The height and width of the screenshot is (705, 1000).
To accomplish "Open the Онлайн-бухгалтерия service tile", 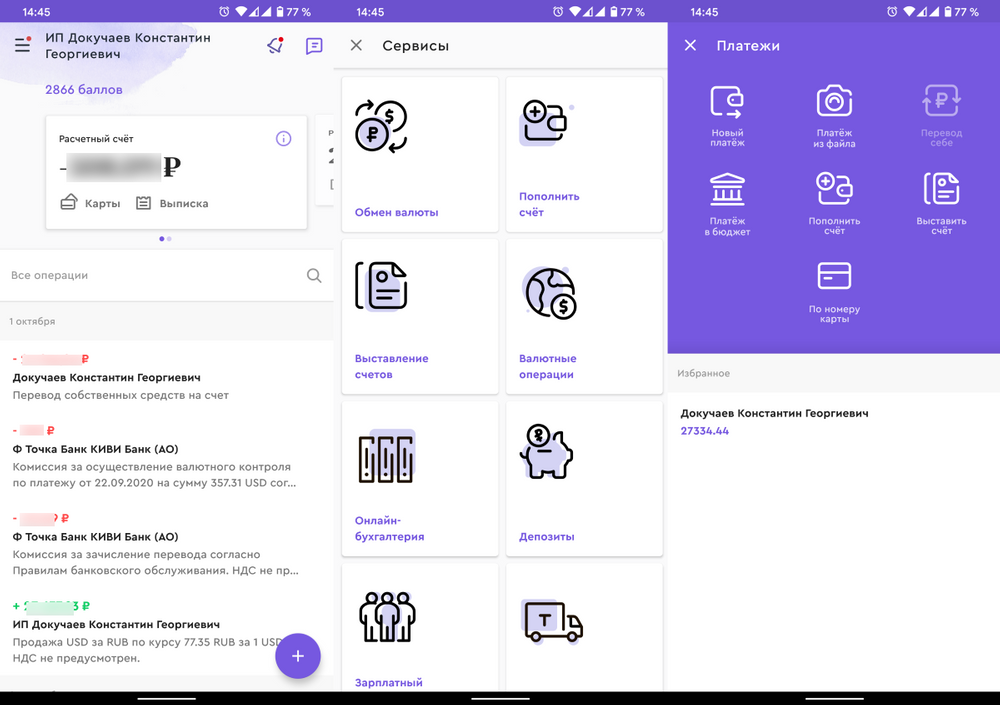I will pyautogui.click(x=420, y=479).
